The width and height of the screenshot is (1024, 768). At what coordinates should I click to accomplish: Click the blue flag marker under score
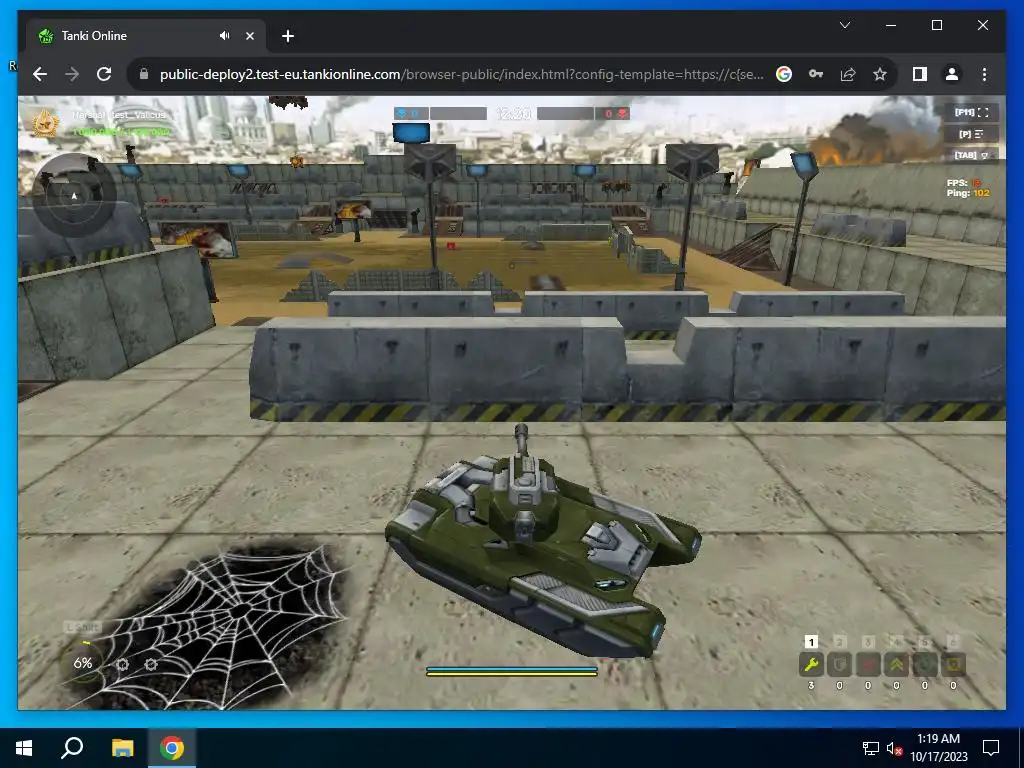coord(411,133)
